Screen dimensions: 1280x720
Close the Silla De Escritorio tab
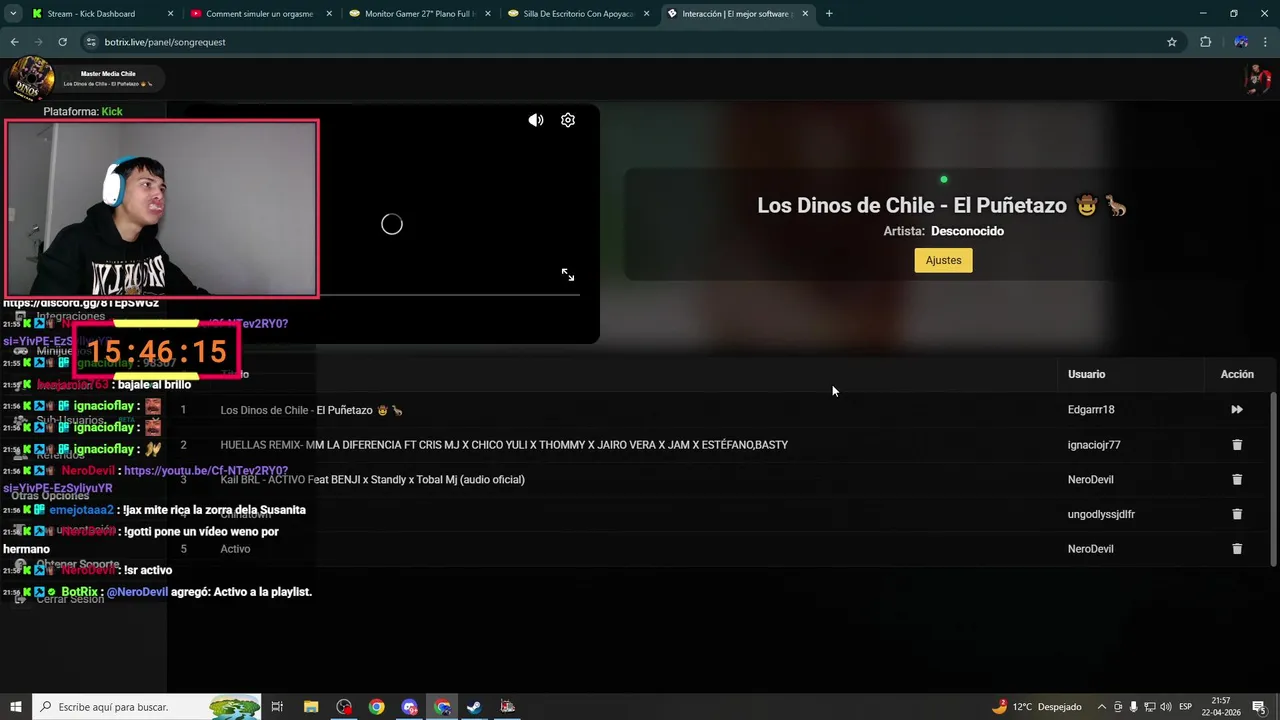647,14
